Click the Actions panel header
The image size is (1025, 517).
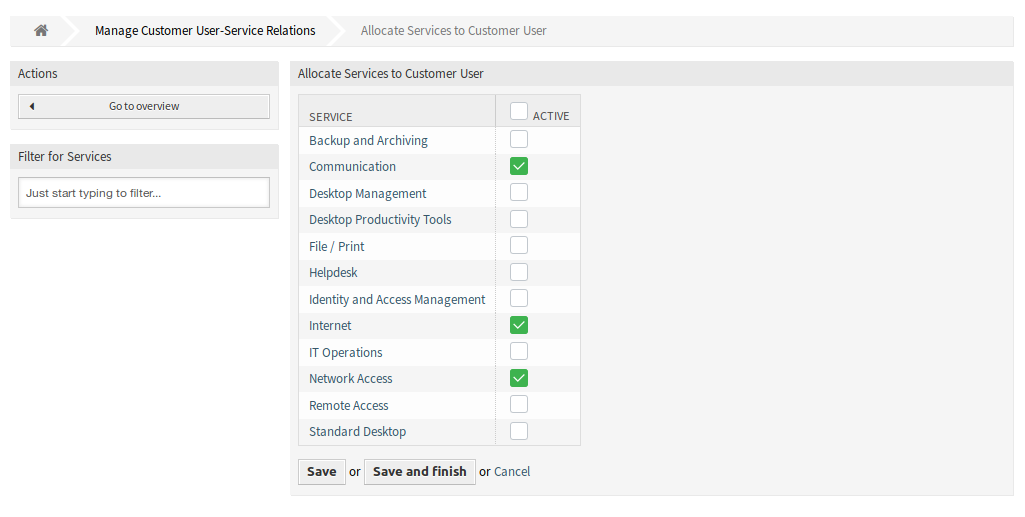(144, 73)
